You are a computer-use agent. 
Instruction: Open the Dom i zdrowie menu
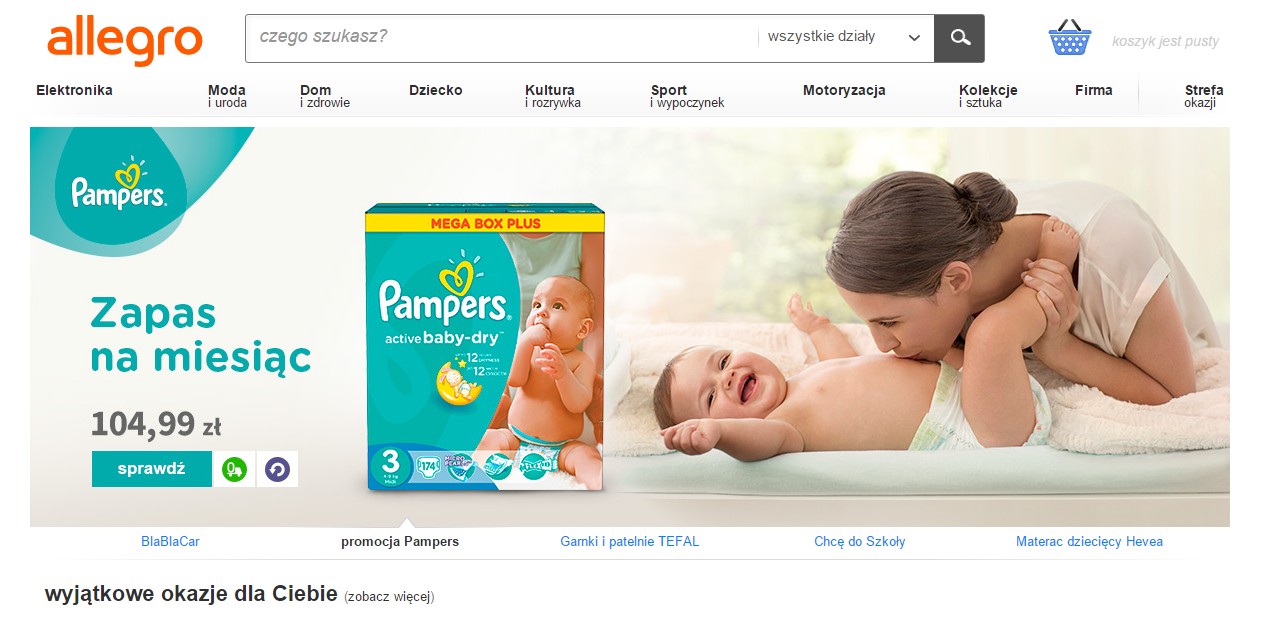[x=325, y=96]
